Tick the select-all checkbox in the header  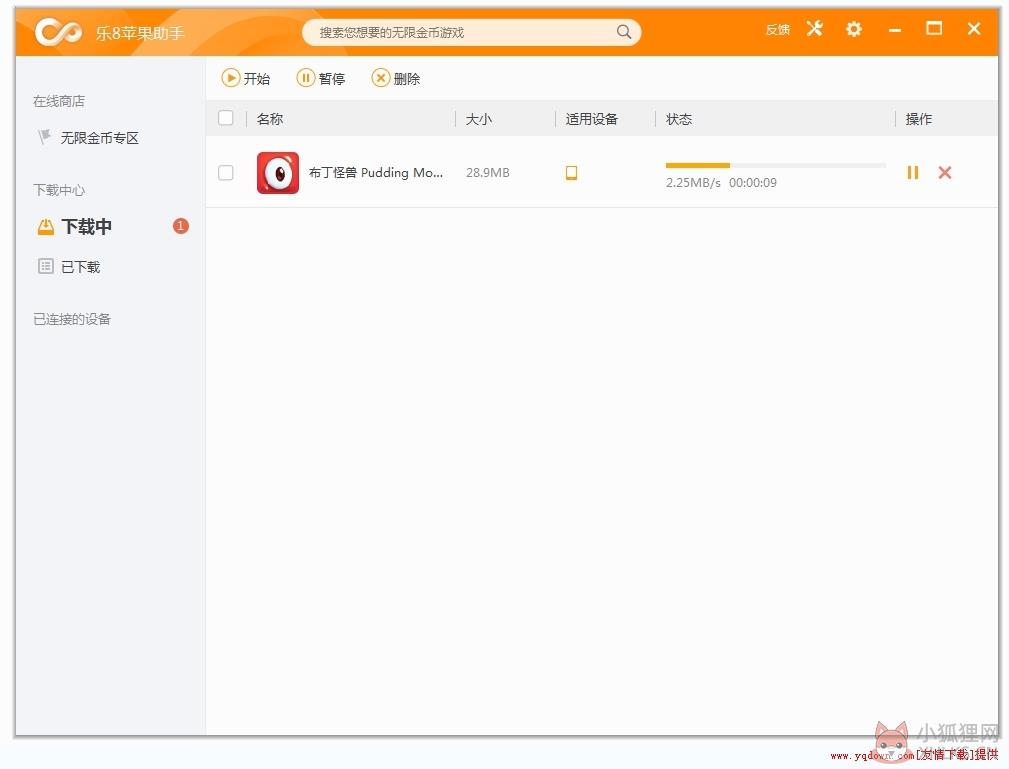[226, 118]
